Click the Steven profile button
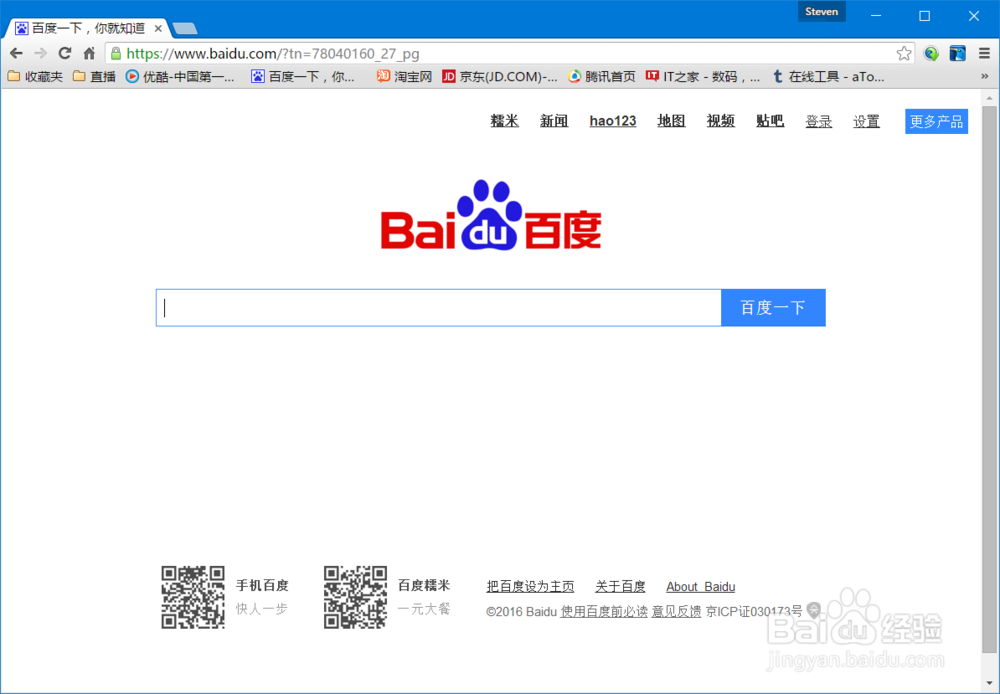The image size is (1000, 694). click(x=821, y=12)
